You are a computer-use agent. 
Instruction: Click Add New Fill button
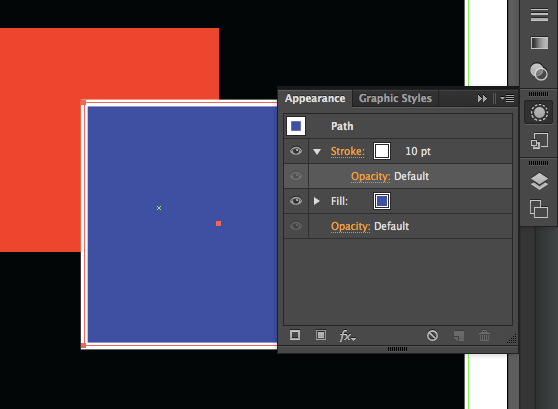coord(321,335)
